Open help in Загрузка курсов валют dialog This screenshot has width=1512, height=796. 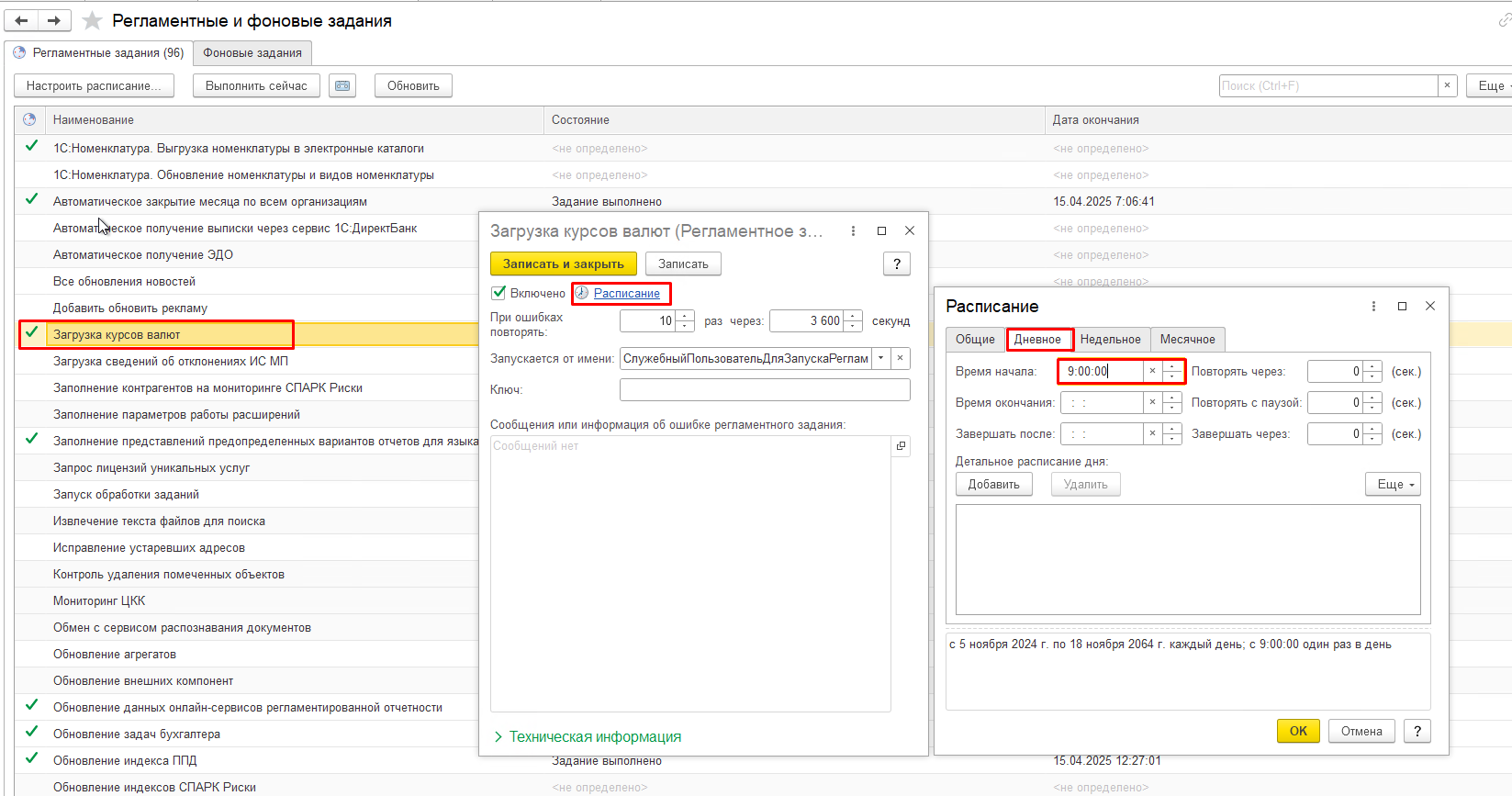click(897, 263)
